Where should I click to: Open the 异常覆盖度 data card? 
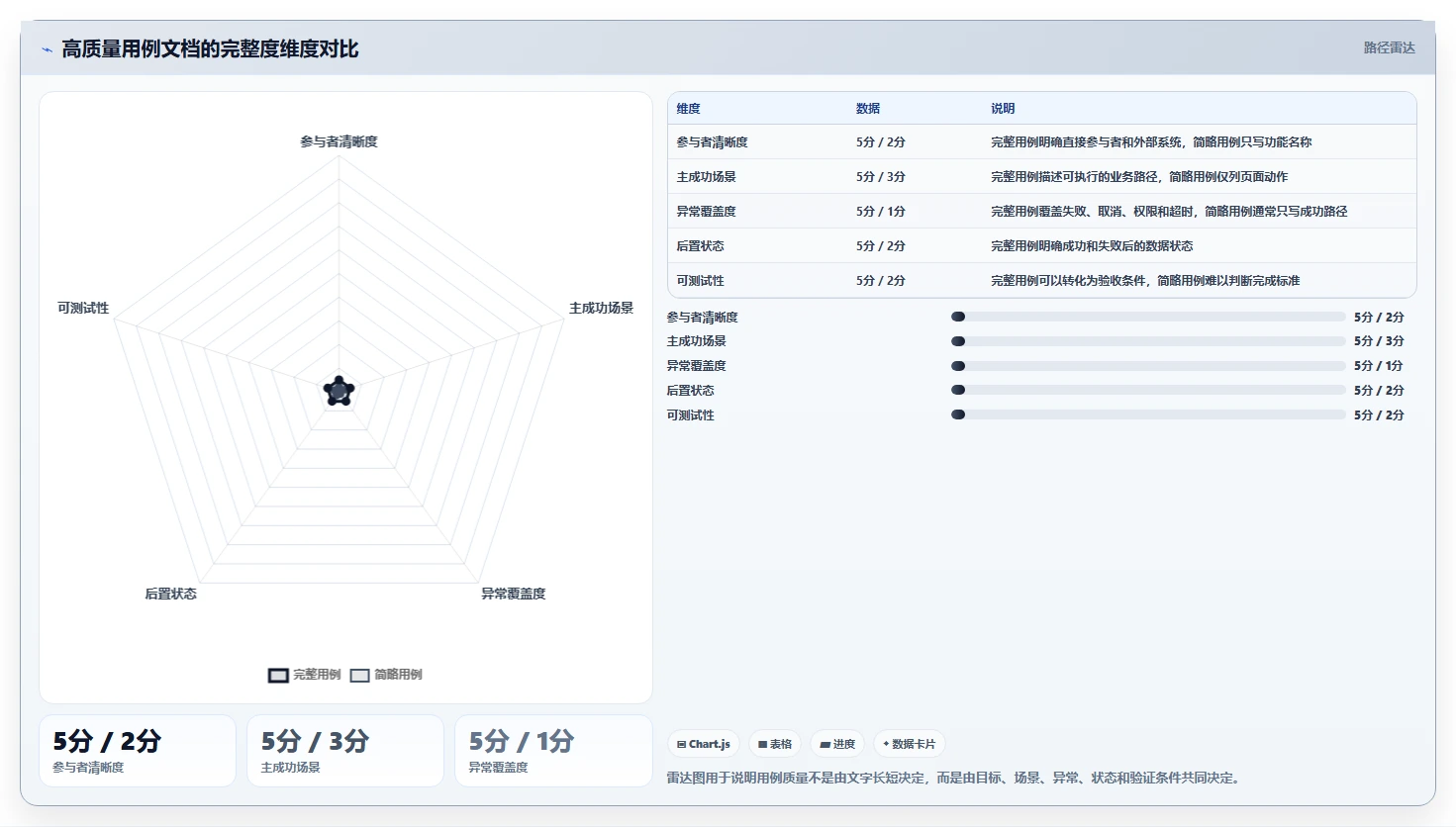553,751
